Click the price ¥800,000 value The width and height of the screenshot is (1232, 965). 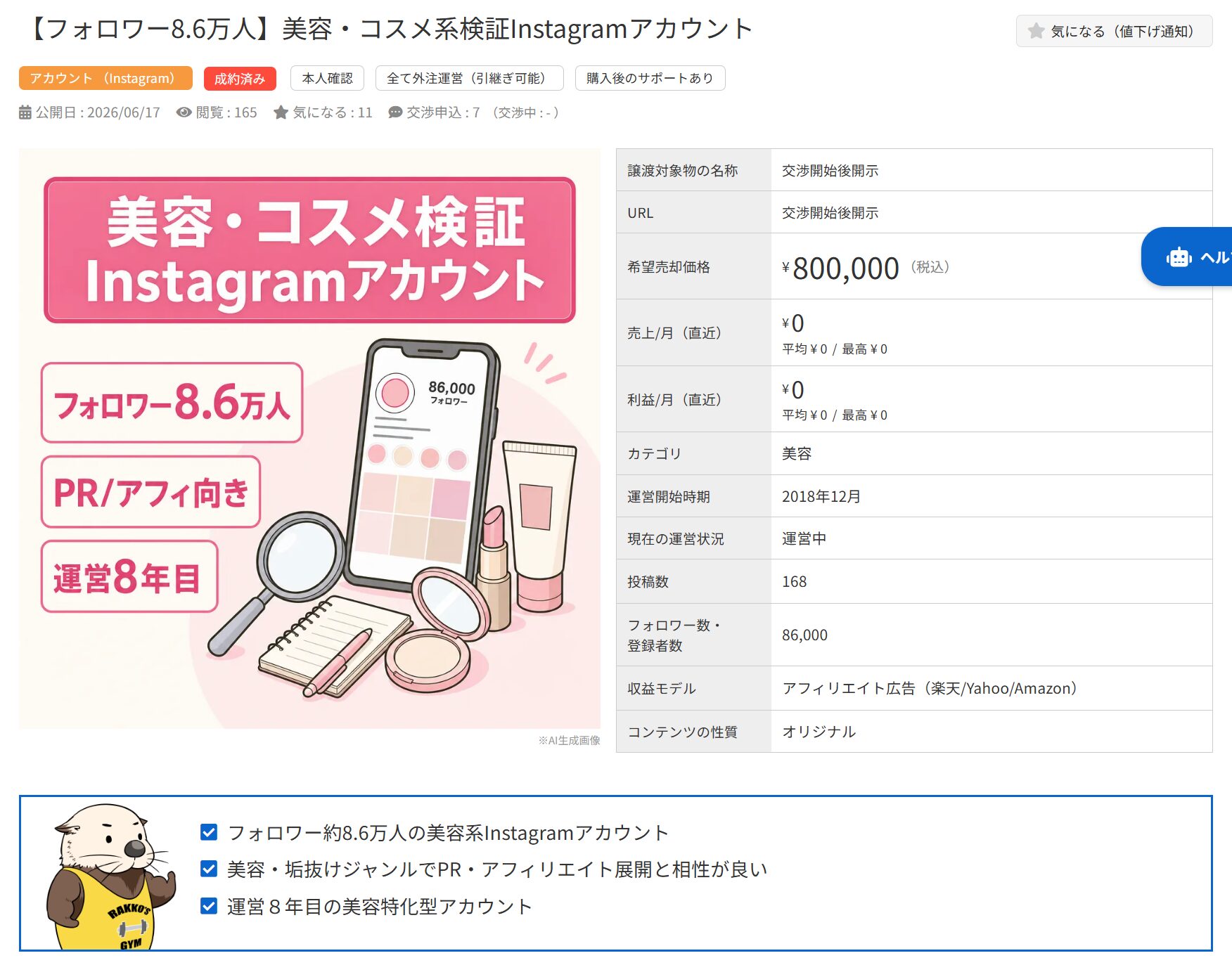[x=840, y=268]
